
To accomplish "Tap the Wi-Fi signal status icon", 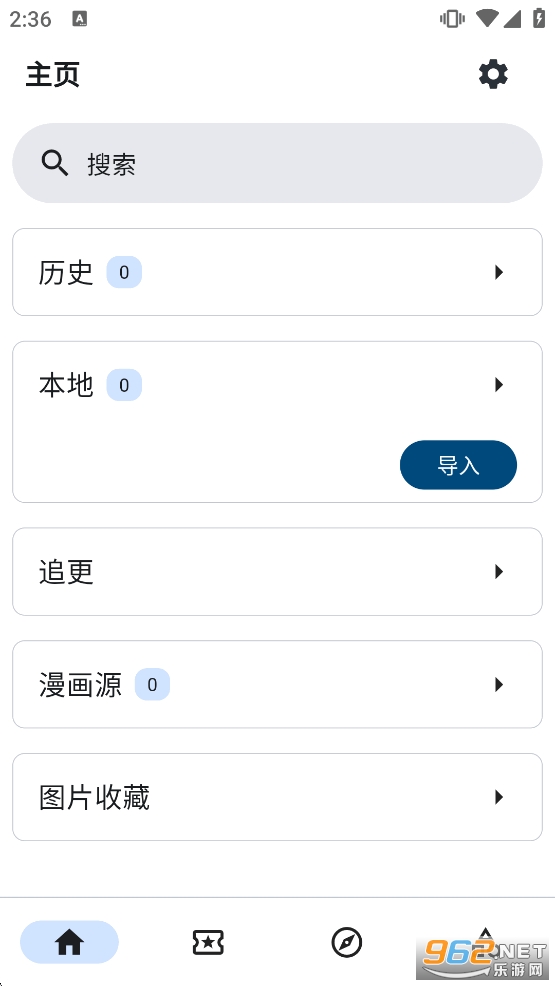I will (x=488, y=19).
